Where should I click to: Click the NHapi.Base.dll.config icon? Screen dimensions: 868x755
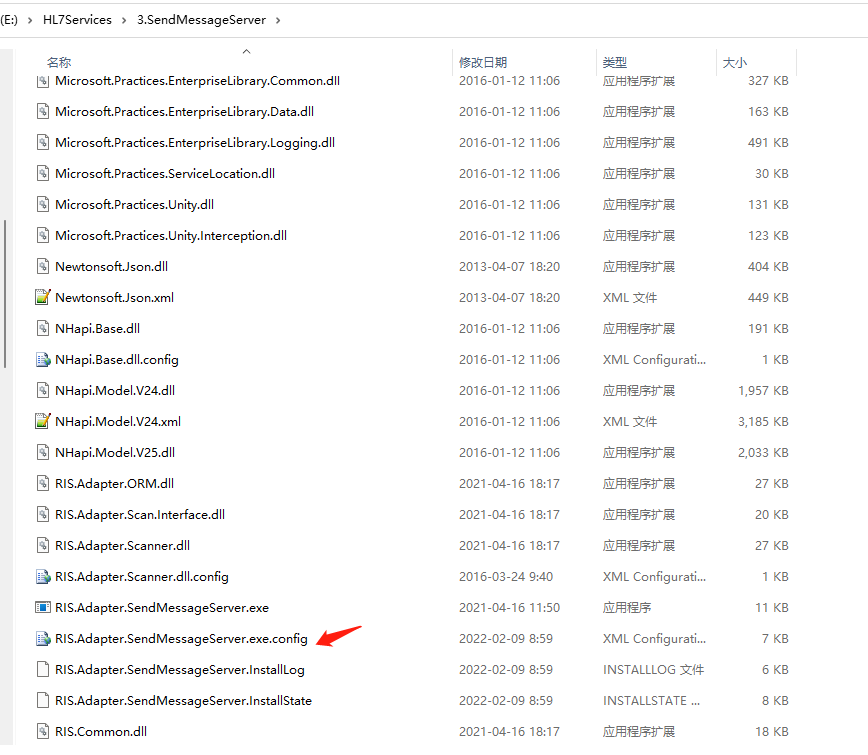pyautogui.click(x=43, y=360)
